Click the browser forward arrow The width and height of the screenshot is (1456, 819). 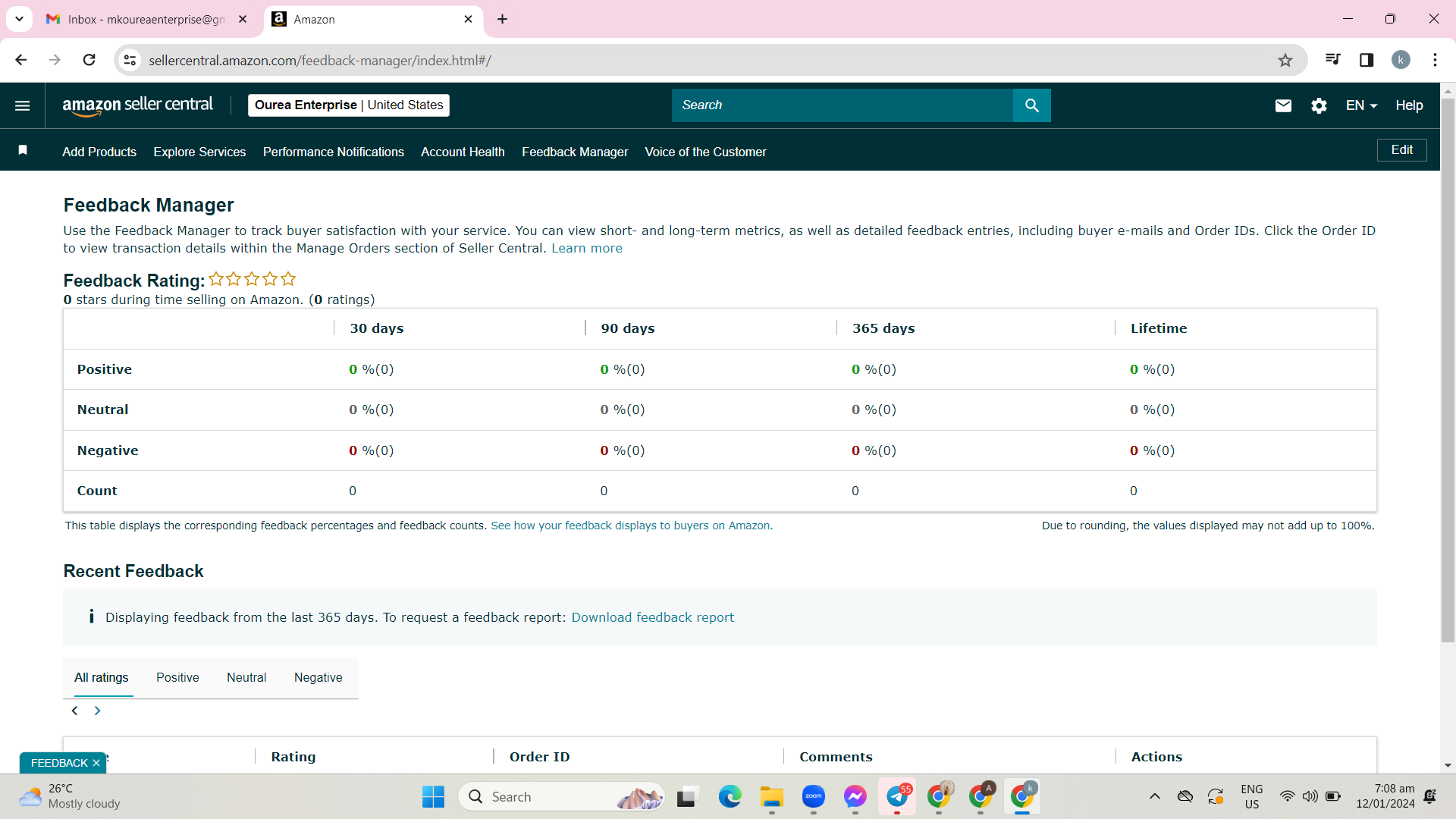tap(55, 60)
